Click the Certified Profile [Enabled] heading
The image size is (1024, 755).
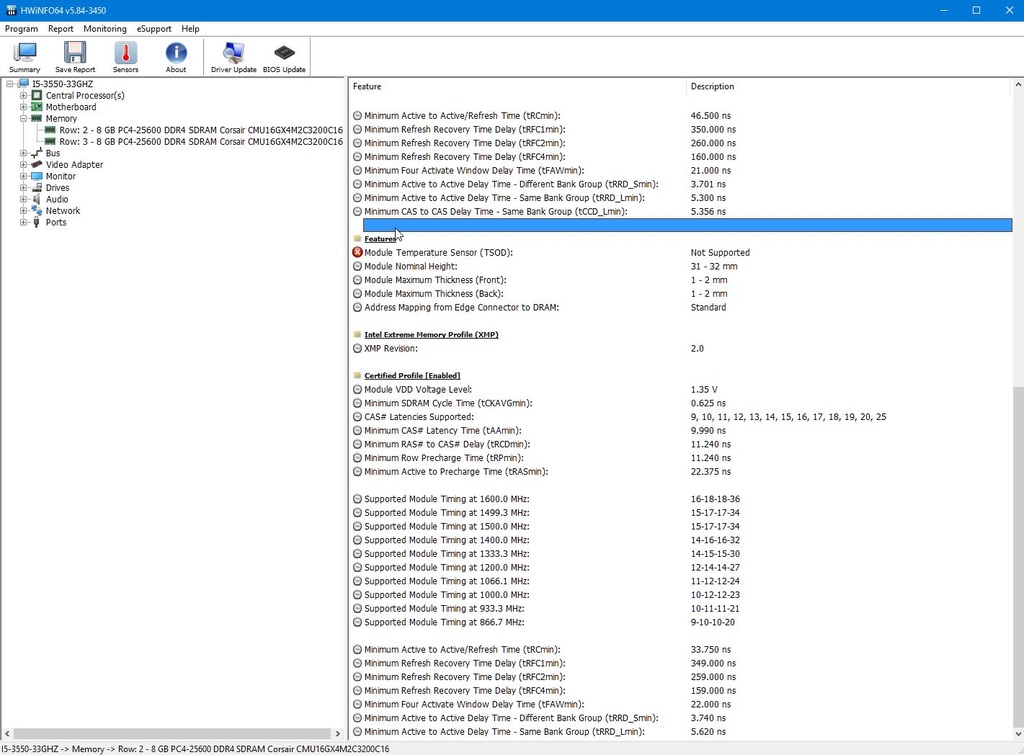point(412,376)
